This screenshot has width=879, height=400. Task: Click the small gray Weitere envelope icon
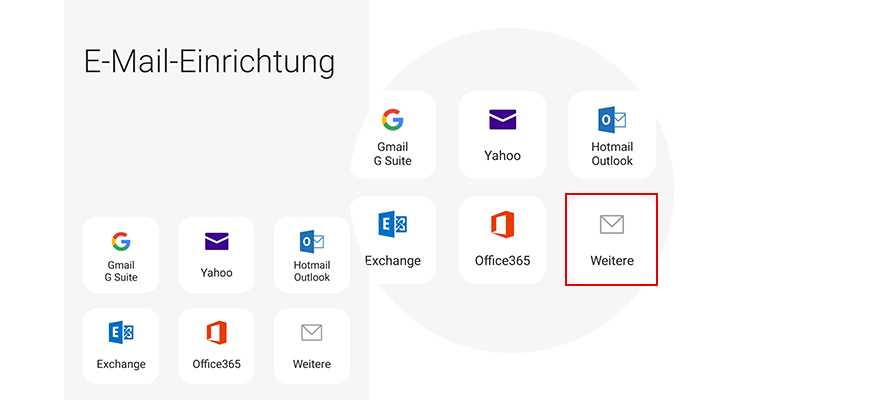tap(311, 332)
